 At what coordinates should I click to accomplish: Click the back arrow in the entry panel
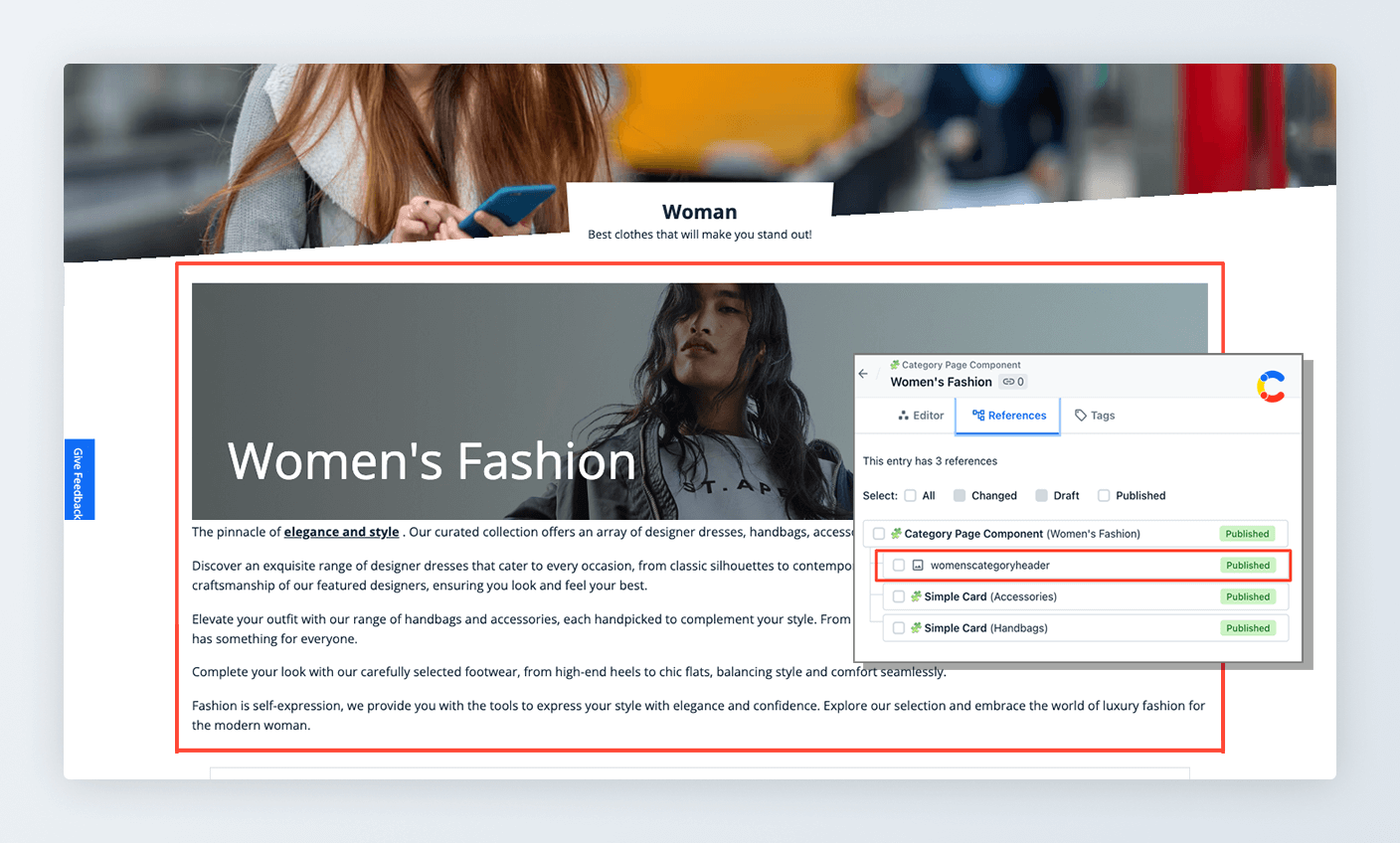[863, 373]
